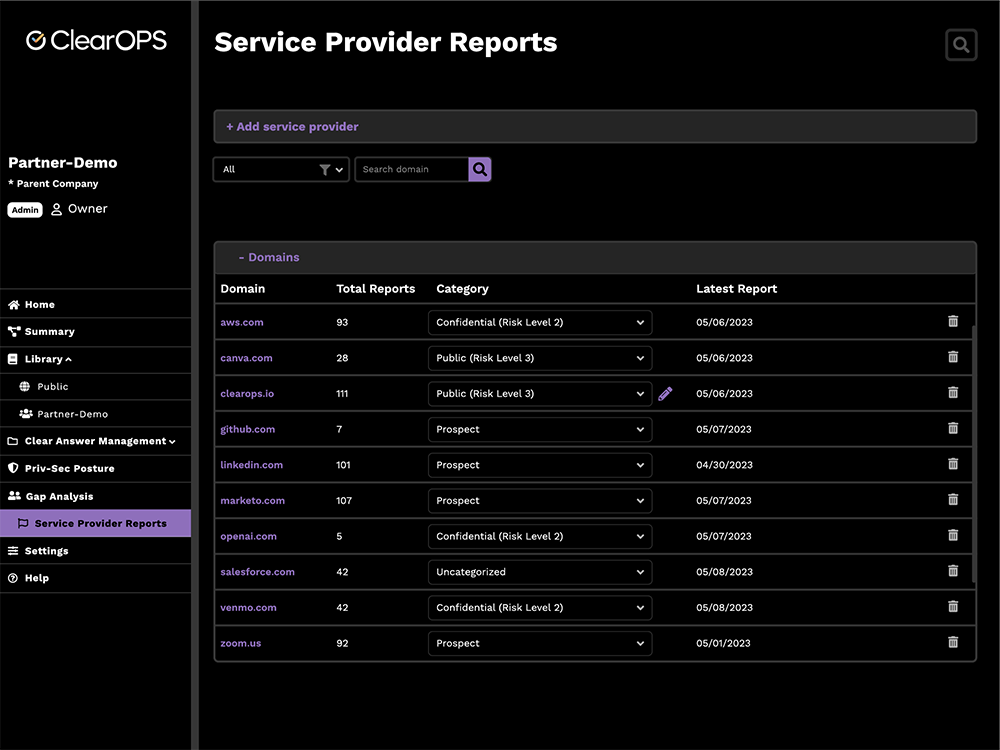1000x750 pixels.
Task: Open the All filter dropdown
Action: pos(281,170)
